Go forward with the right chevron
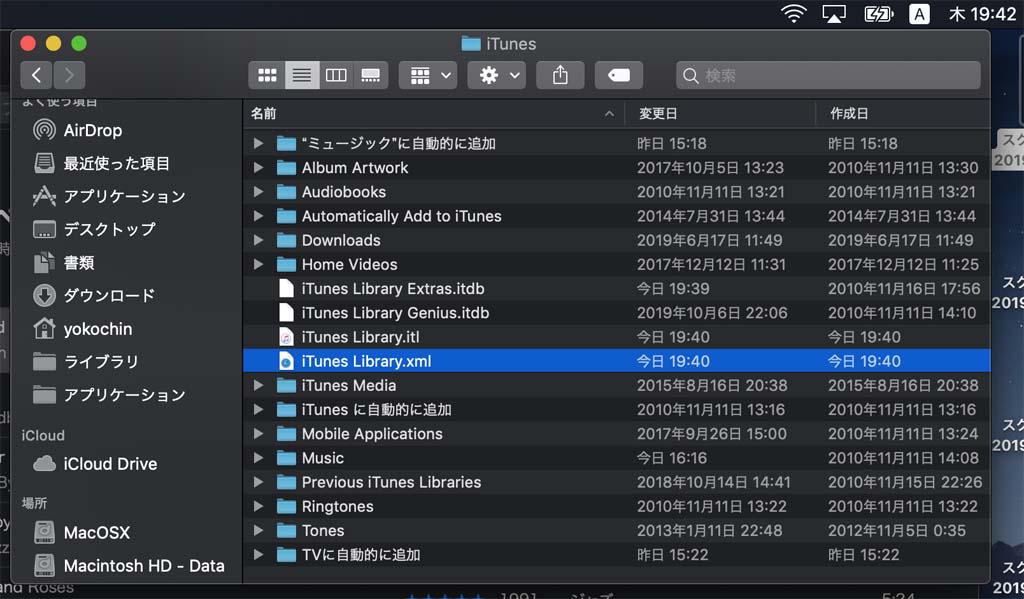Viewport: 1024px width, 599px height. click(69, 75)
